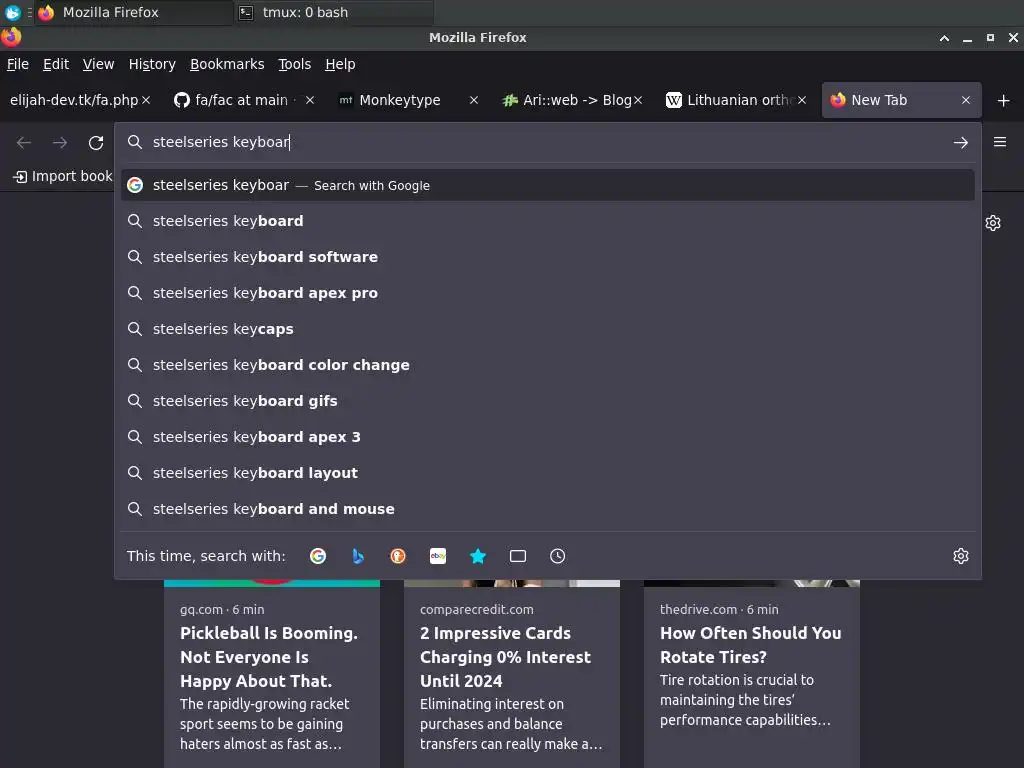Select suggestion 'steelseries keyboard software'
The height and width of the screenshot is (768, 1024).
pyautogui.click(x=548, y=257)
